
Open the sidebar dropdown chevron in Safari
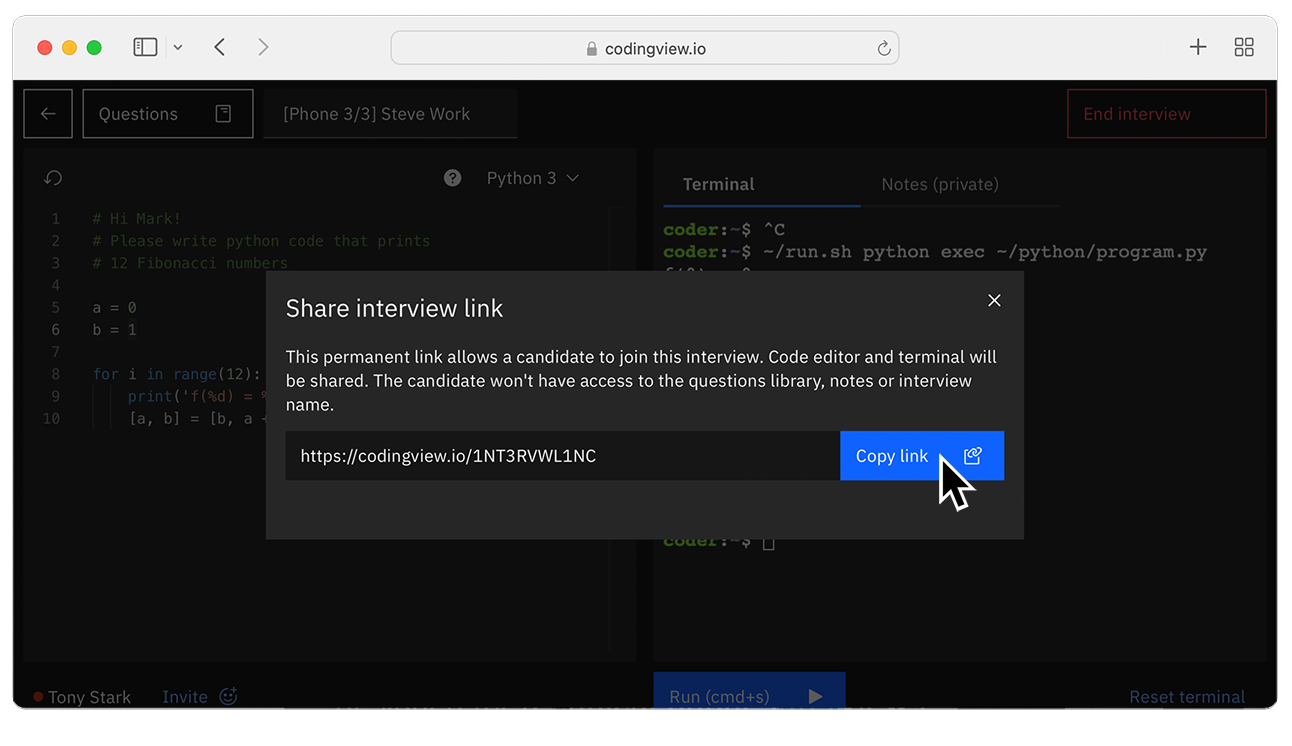tap(178, 47)
